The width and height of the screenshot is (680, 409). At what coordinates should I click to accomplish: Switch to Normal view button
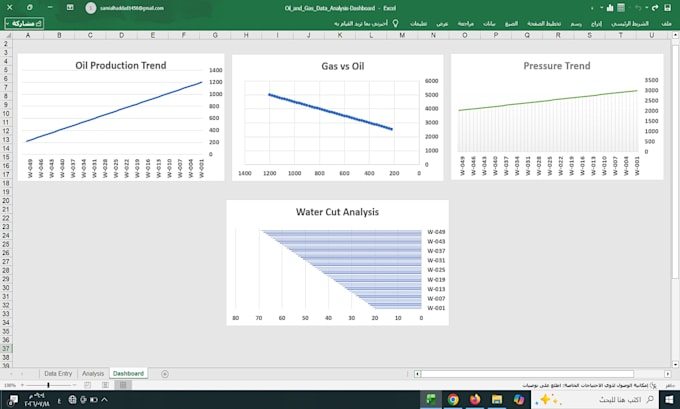(x=123, y=385)
